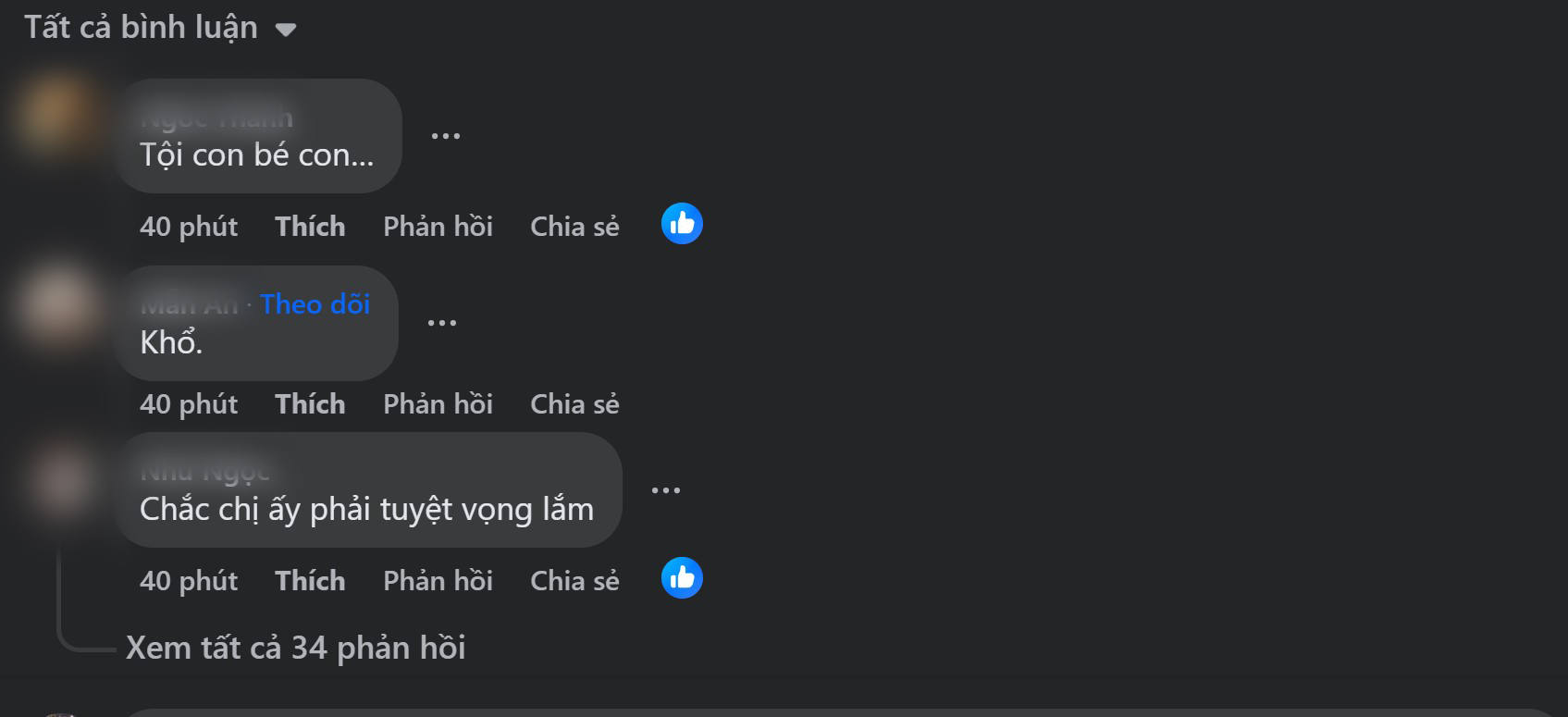Share the 'Tội con bé con...' comment

pyautogui.click(x=574, y=227)
